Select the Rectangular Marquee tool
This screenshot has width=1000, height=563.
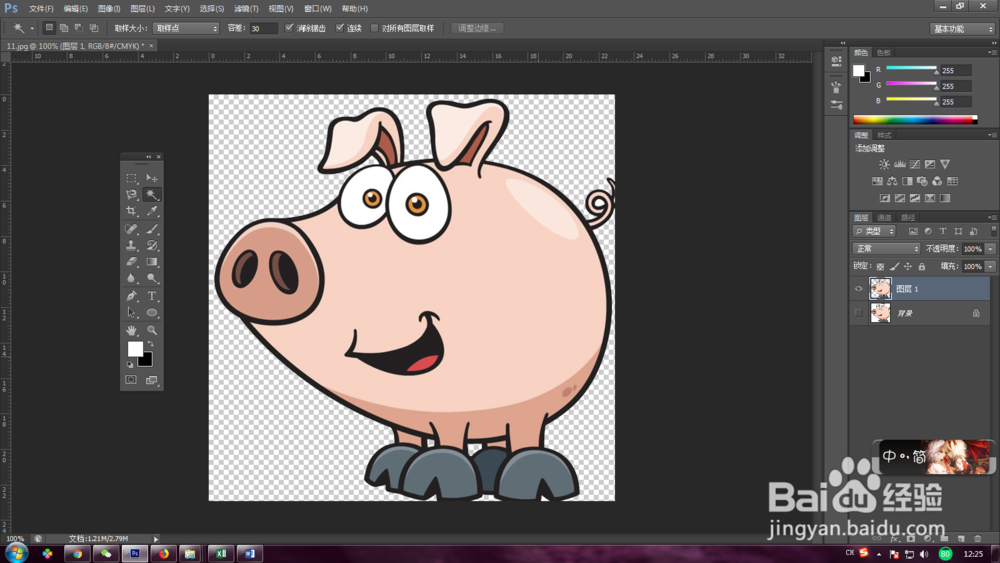point(131,178)
